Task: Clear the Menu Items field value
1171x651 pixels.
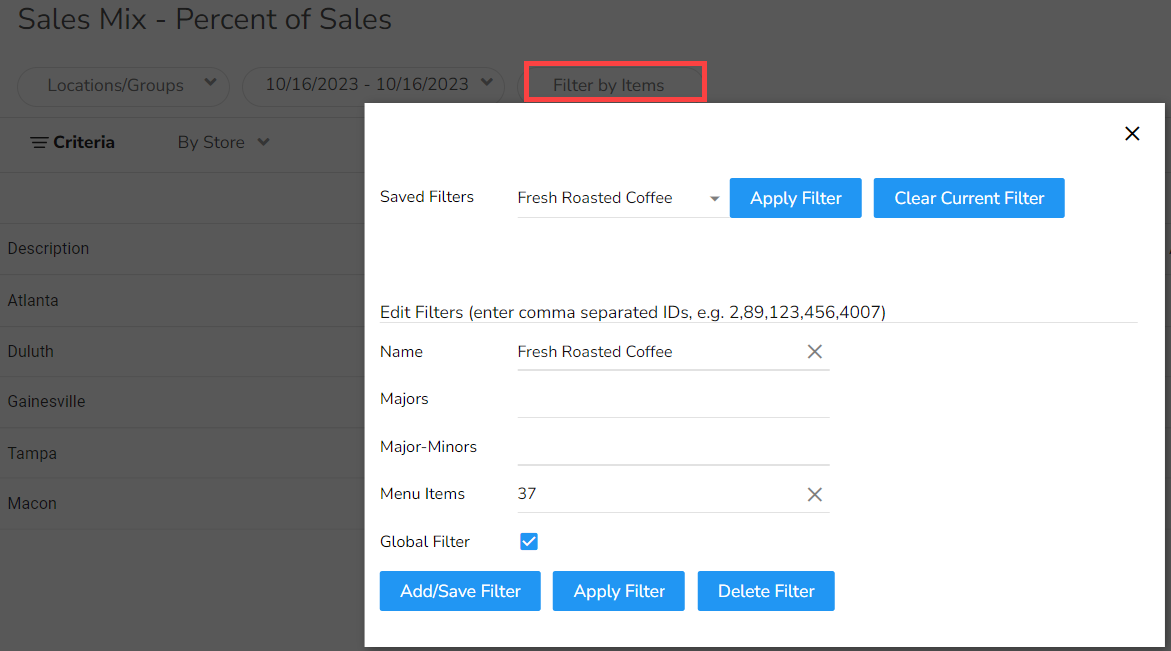Action: click(814, 494)
